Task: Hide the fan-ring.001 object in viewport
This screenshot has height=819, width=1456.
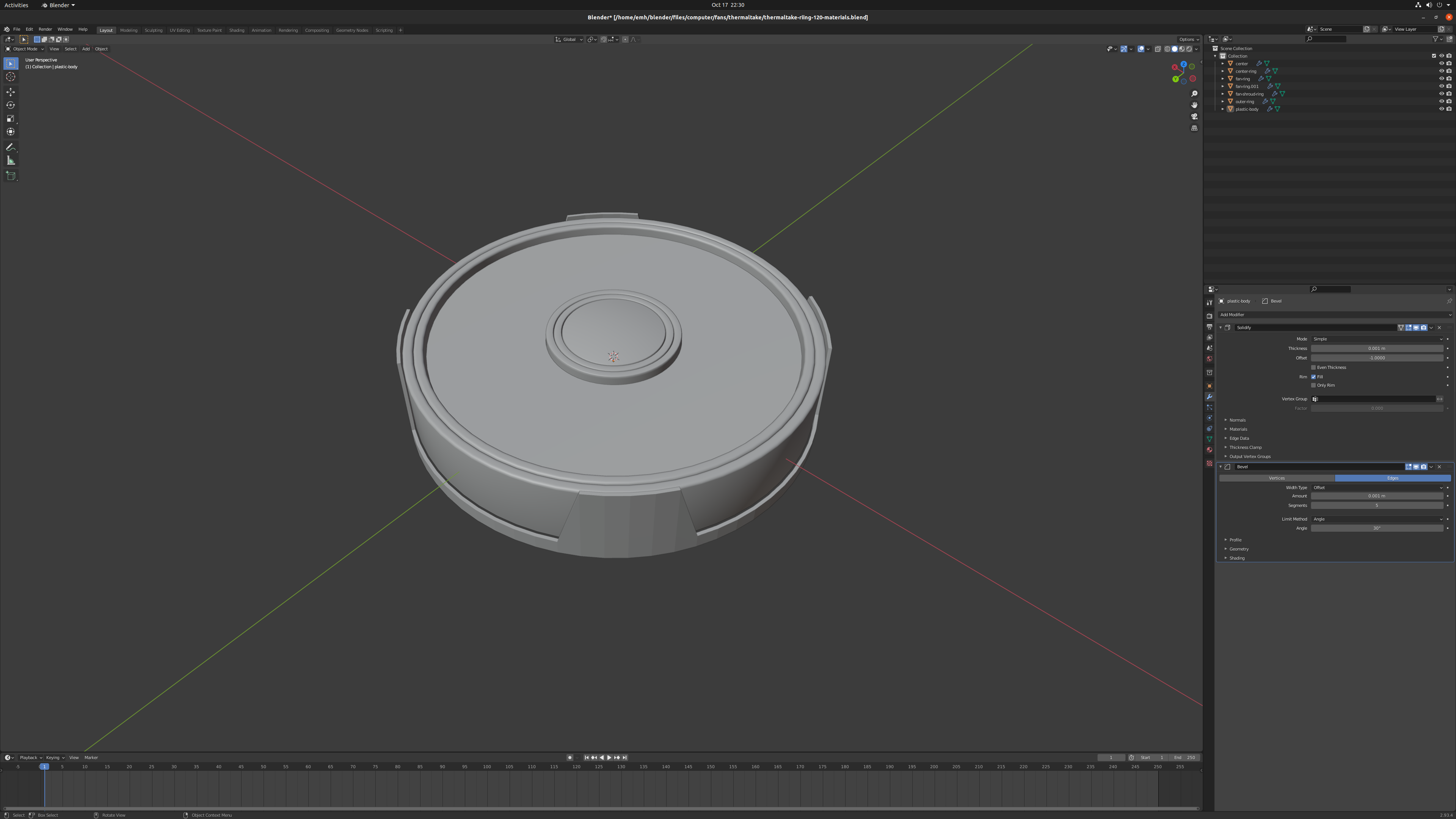Action: click(1441, 86)
